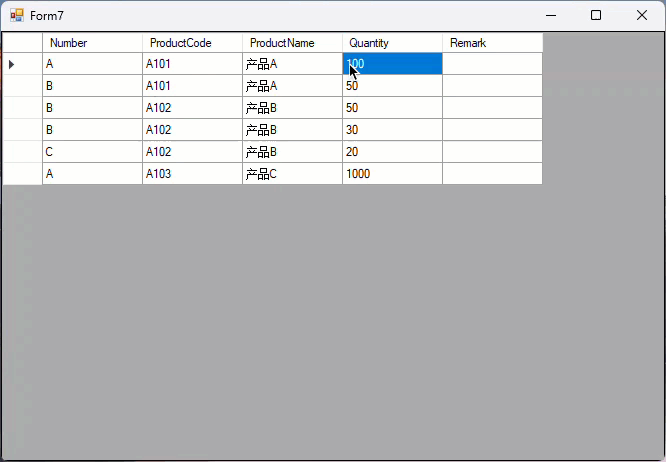Select the highlighted Quantity cell with 100

(392, 64)
